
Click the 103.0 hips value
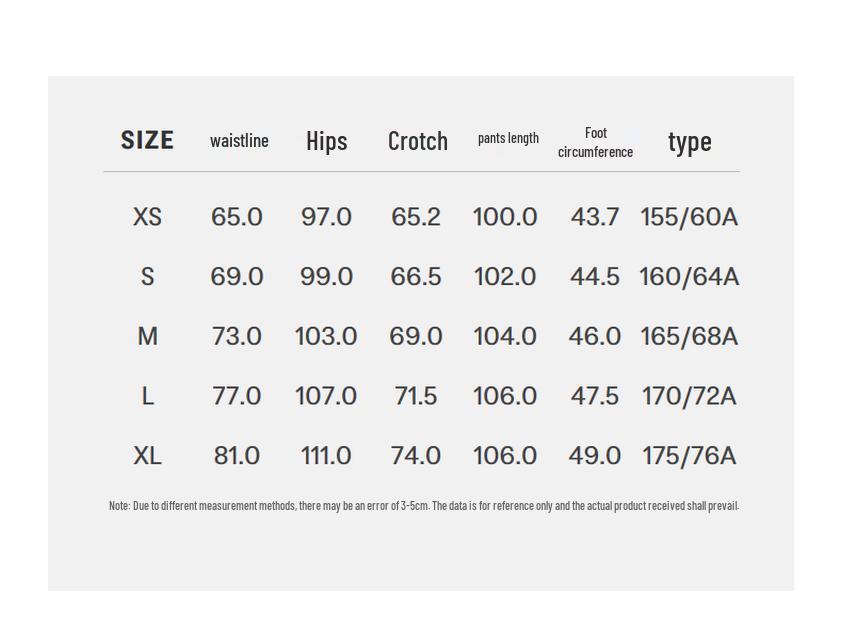coord(326,337)
